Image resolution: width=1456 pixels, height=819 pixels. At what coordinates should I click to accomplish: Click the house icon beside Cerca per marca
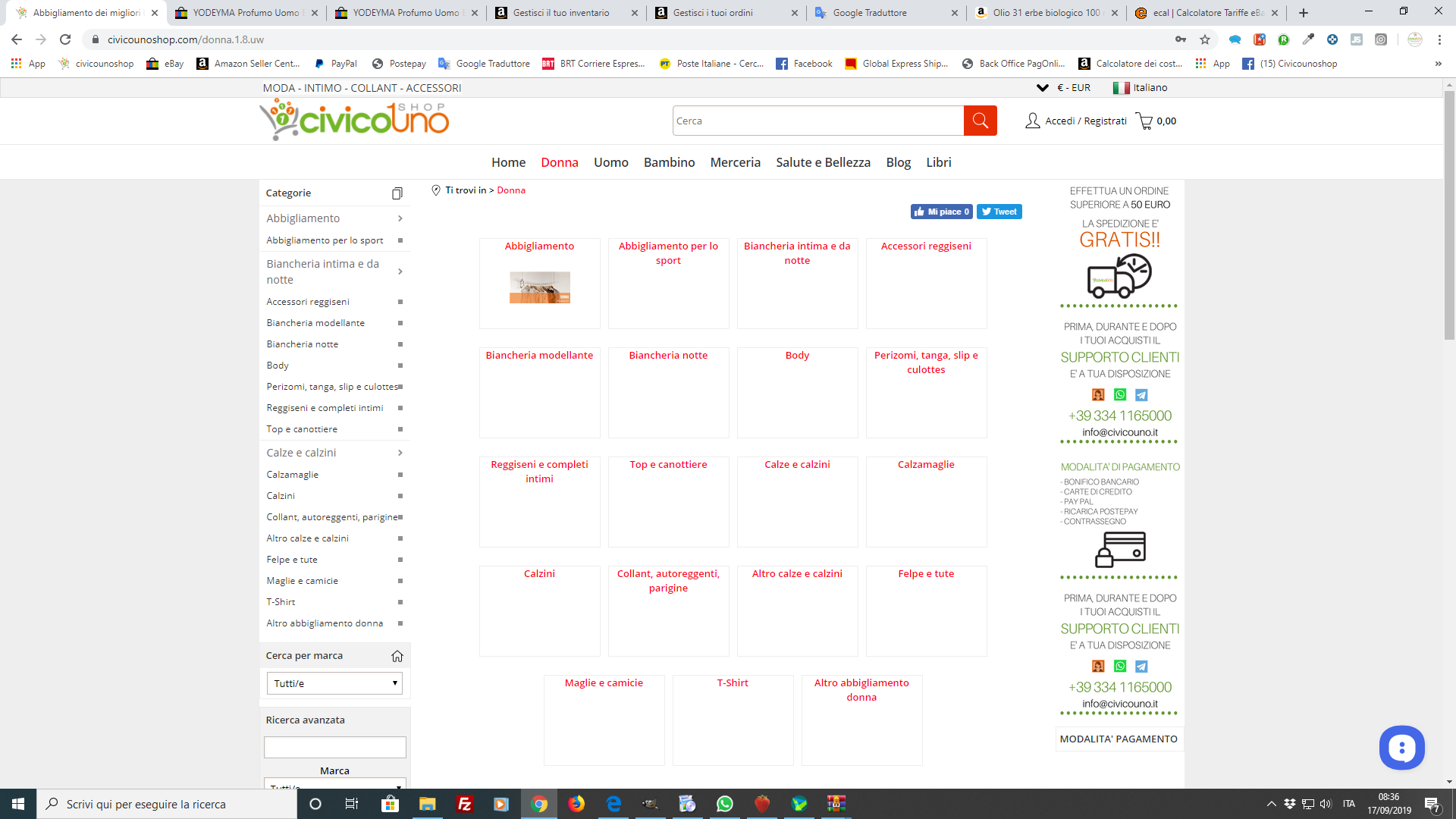click(x=397, y=656)
